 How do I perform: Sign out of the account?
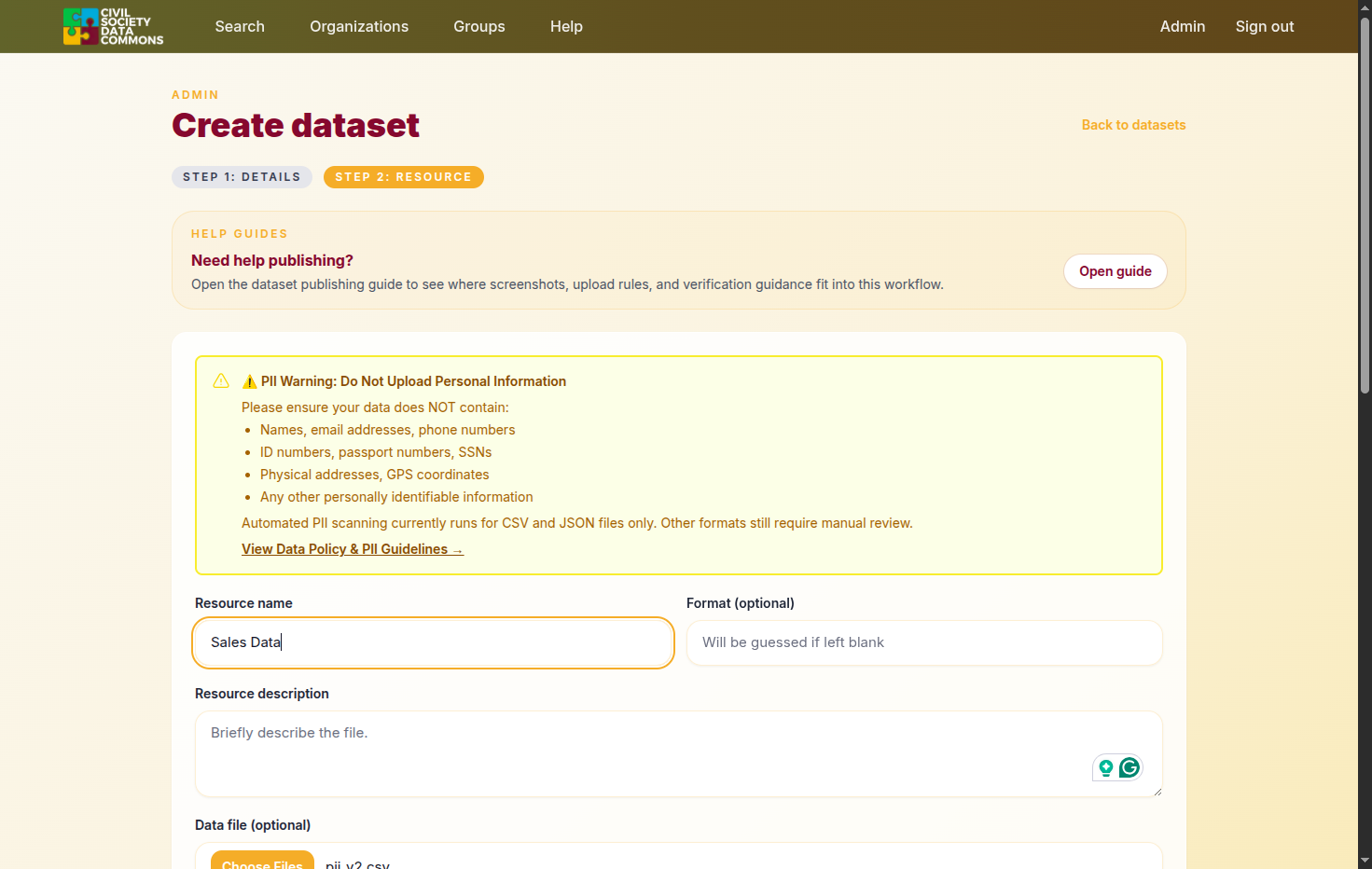tap(1265, 26)
